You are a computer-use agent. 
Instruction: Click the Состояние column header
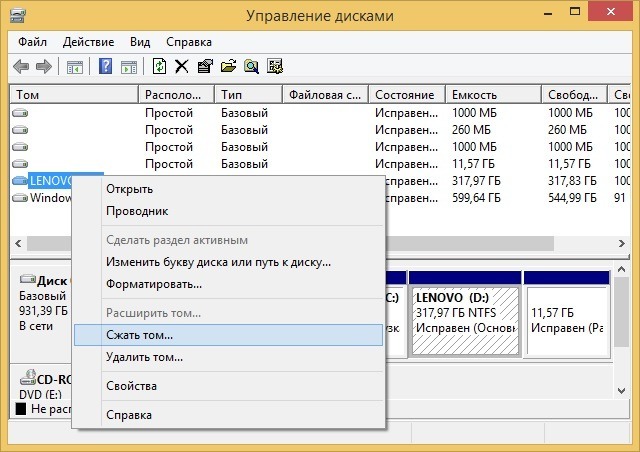pos(404,94)
